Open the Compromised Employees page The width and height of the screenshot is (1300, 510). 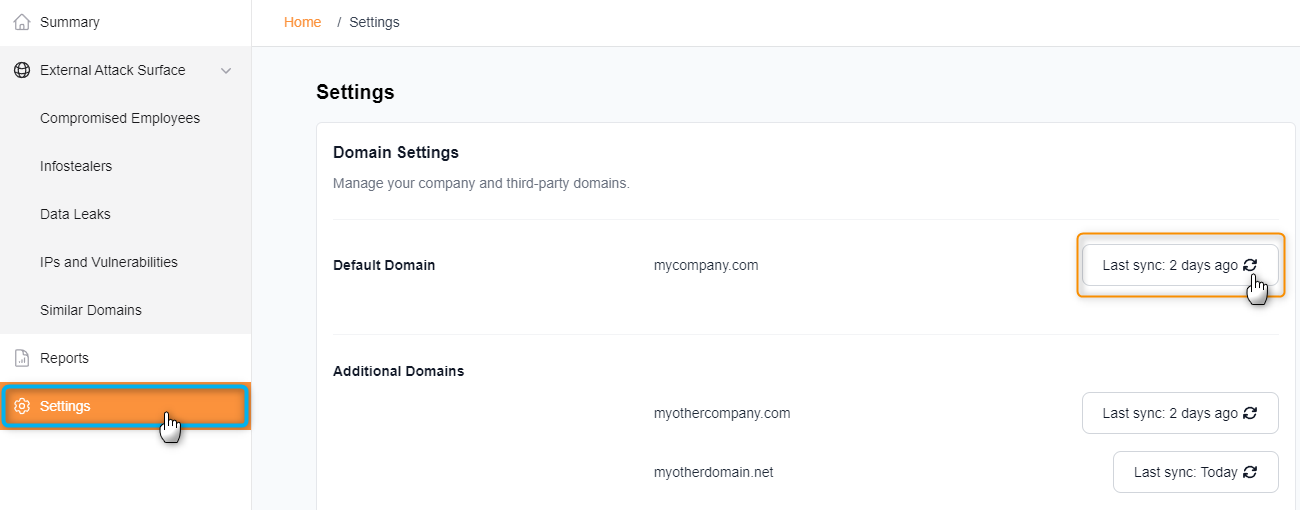(x=120, y=118)
